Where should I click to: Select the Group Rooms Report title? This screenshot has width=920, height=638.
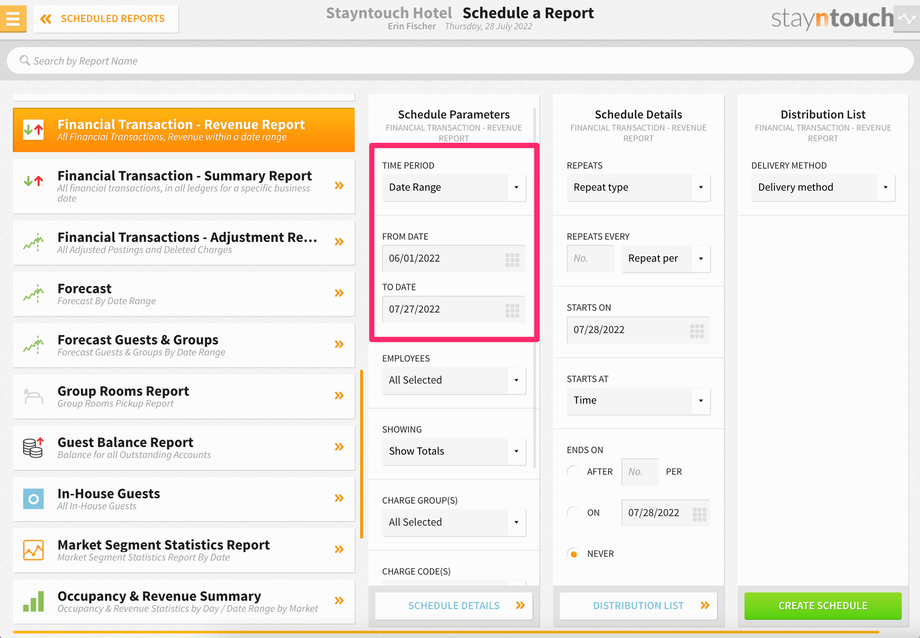[x=123, y=391]
